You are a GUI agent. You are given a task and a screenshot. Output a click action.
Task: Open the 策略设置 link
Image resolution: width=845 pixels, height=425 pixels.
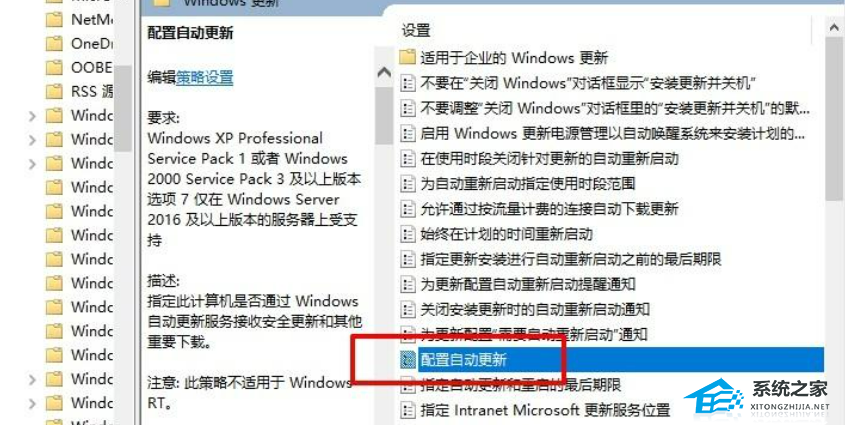[205, 78]
